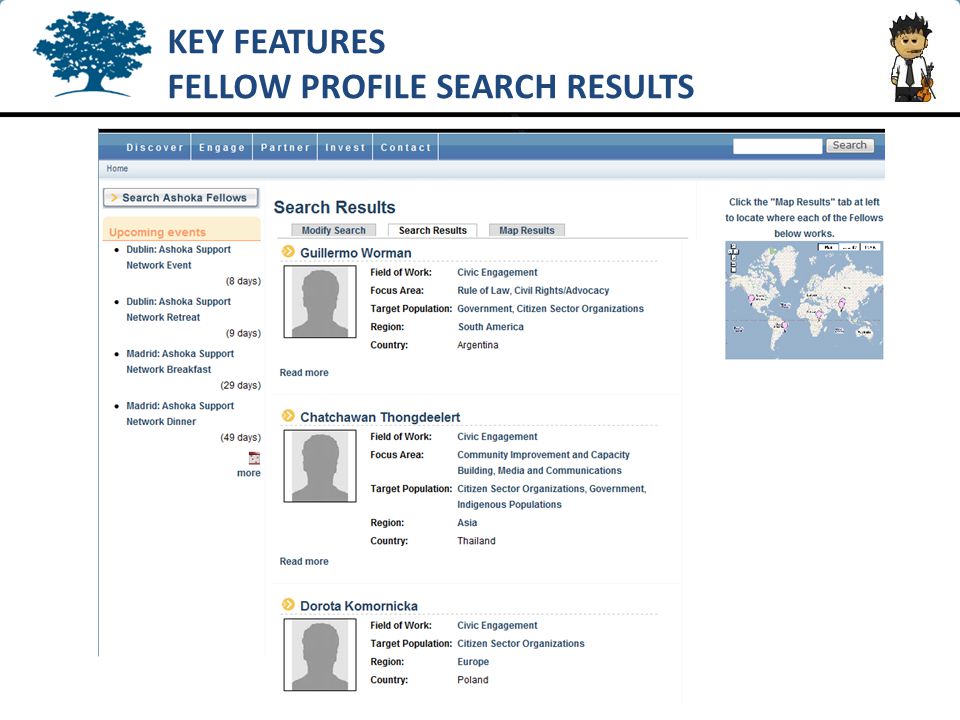This screenshot has width=960, height=720.
Task: Click Dorota Komornicka's Civic Engagement field value
Action: click(x=497, y=625)
